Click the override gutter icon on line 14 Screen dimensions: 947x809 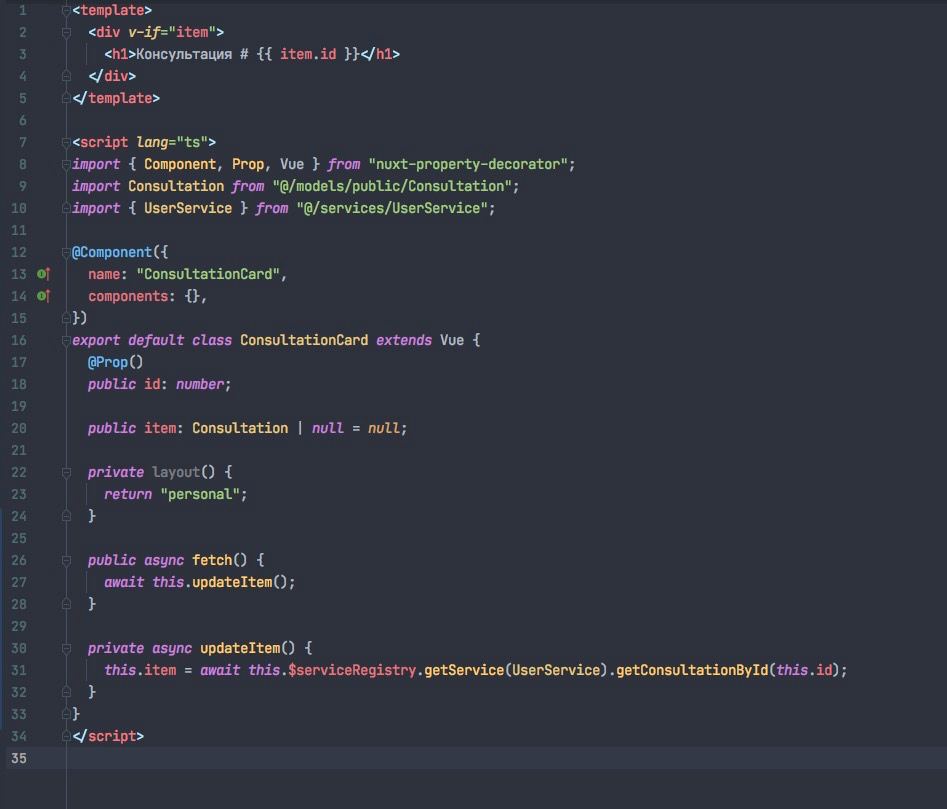pyautogui.click(x=43, y=296)
